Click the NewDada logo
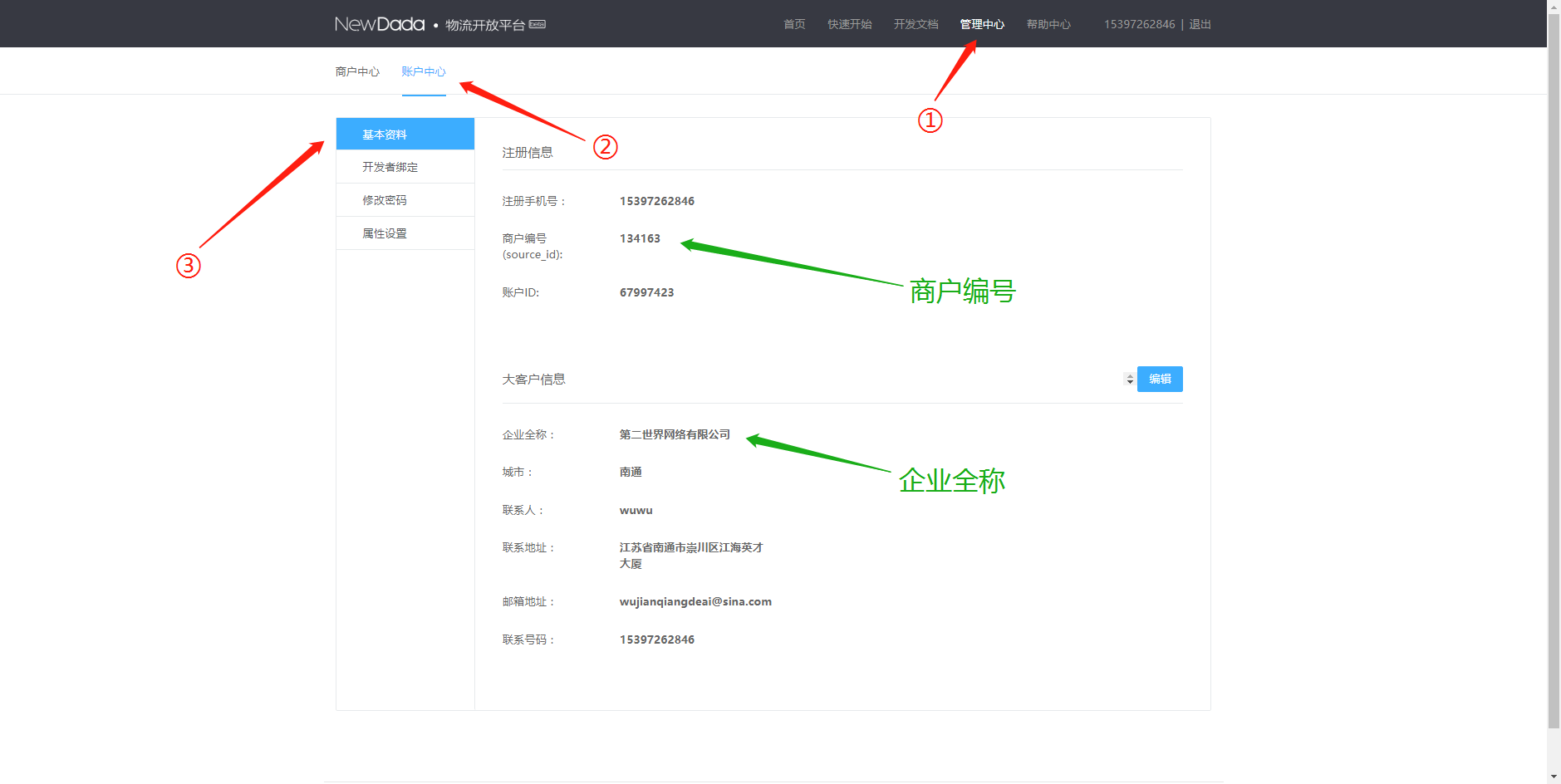 pos(380,24)
